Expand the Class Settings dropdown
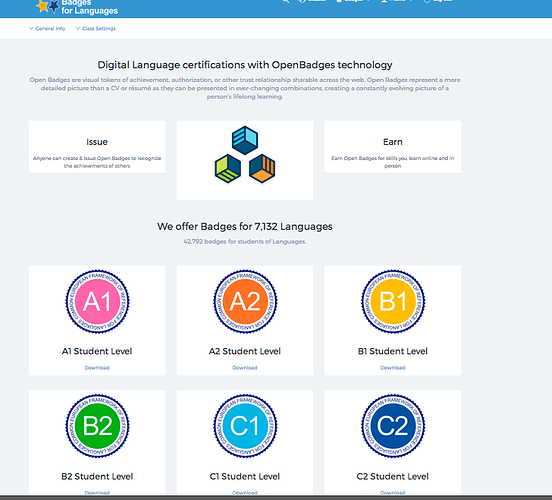The image size is (552, 500). tap(96, 29)
